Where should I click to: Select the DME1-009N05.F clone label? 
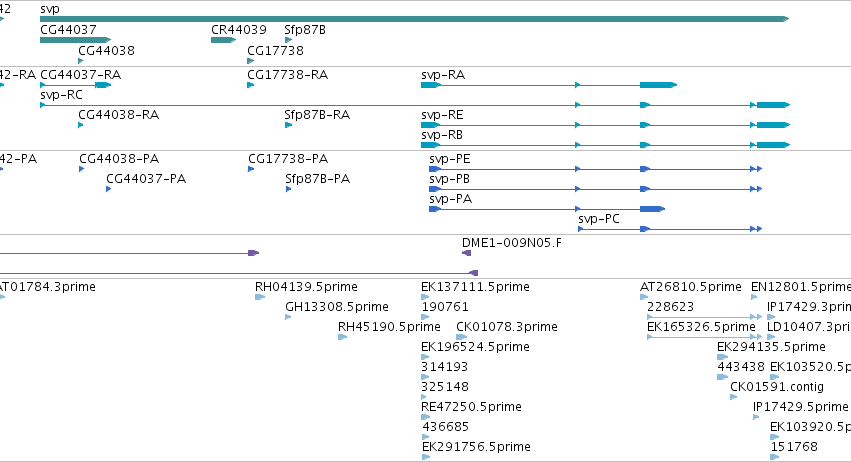pyautogui.click(x=512, y=243)
